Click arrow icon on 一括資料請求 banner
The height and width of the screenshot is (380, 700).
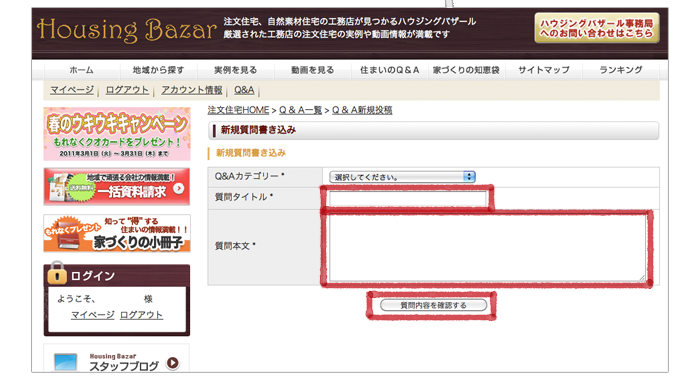(x=179, y=189)
